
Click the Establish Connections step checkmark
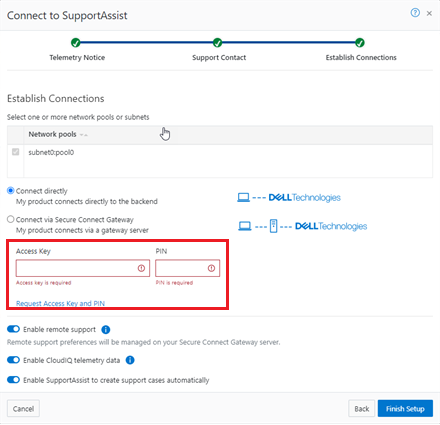pos(360,43)
